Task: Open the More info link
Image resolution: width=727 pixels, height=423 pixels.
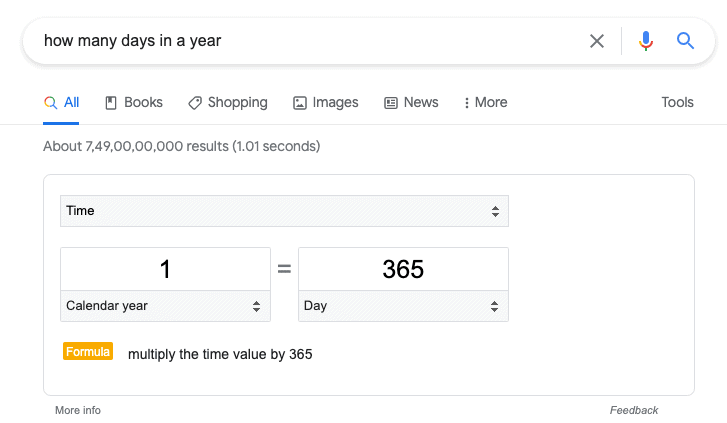Action: (x=78, y=410)
